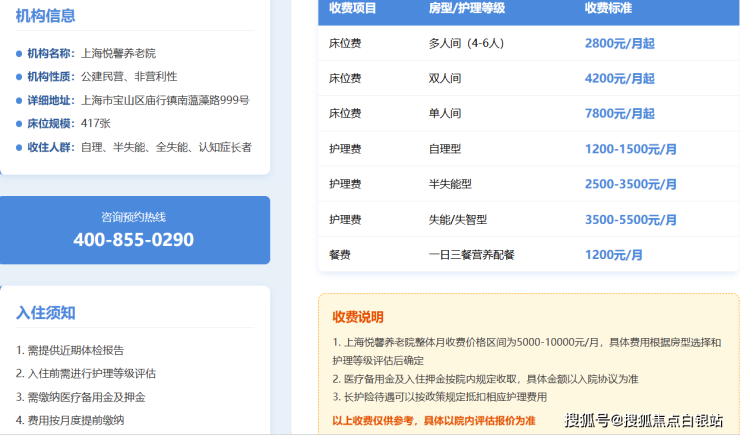This screenshot has height=436, width=740.
Task: Click the 417张 bed count value
Action: click(96, 124)
